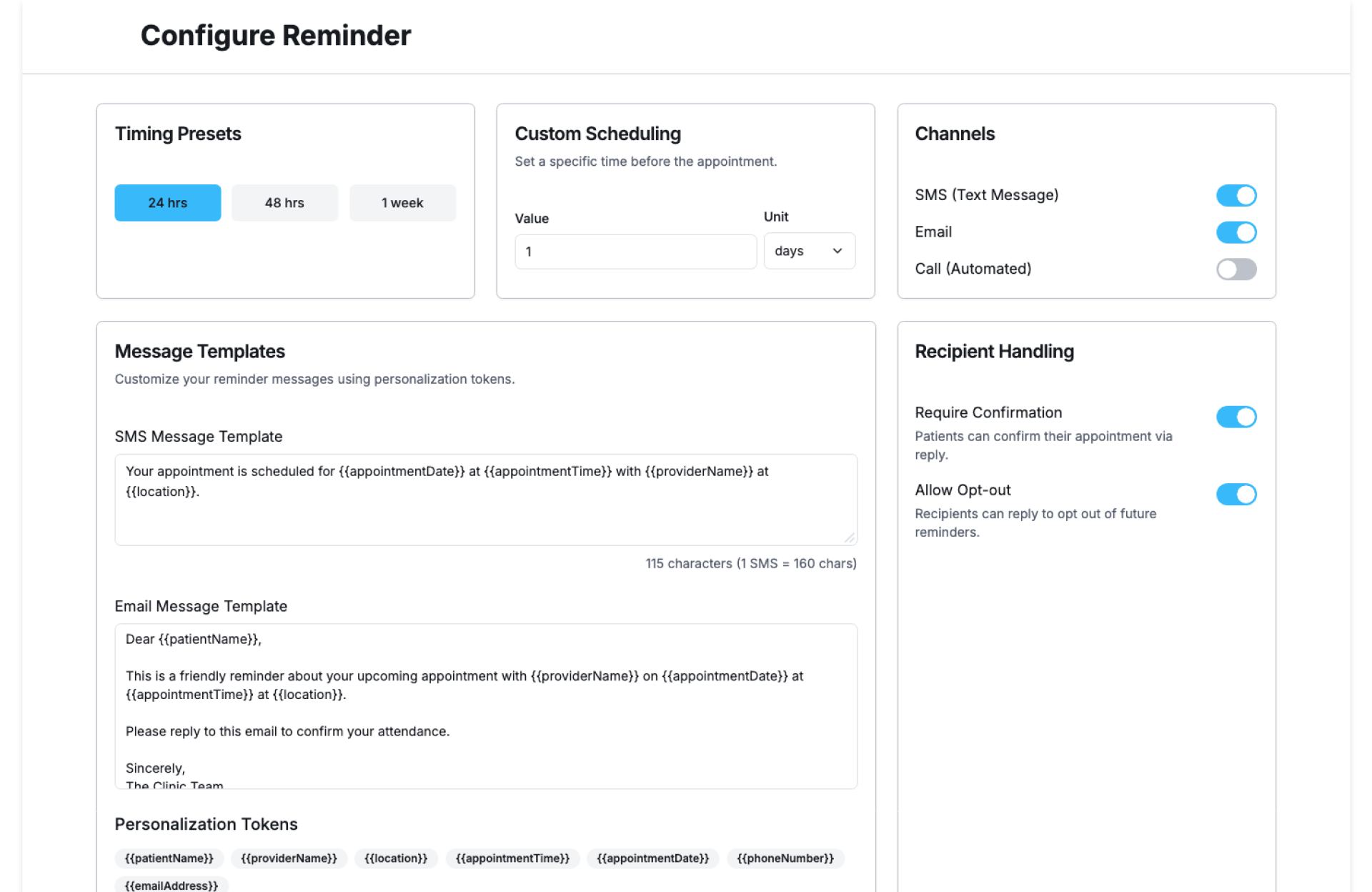
Task: Click the {{emailAddress}} token chip
Action: pos(171,885)
